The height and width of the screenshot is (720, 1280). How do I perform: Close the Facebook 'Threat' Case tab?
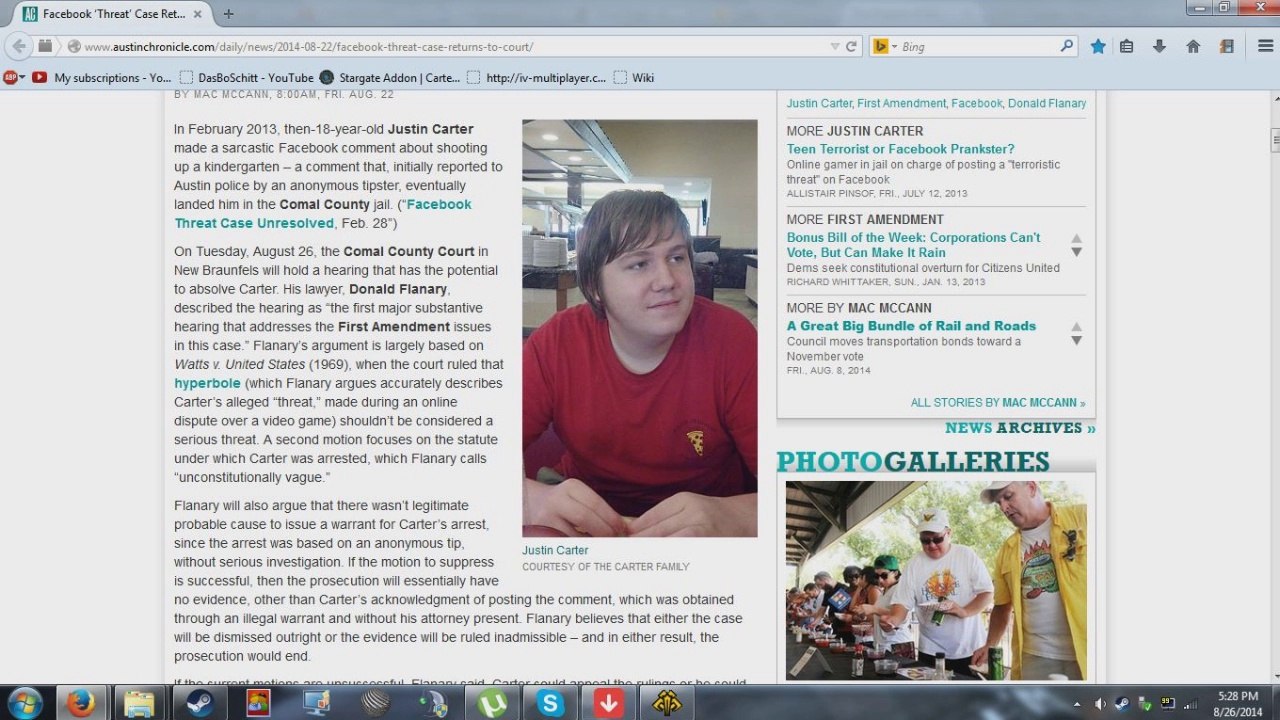[x=197, y=14]
